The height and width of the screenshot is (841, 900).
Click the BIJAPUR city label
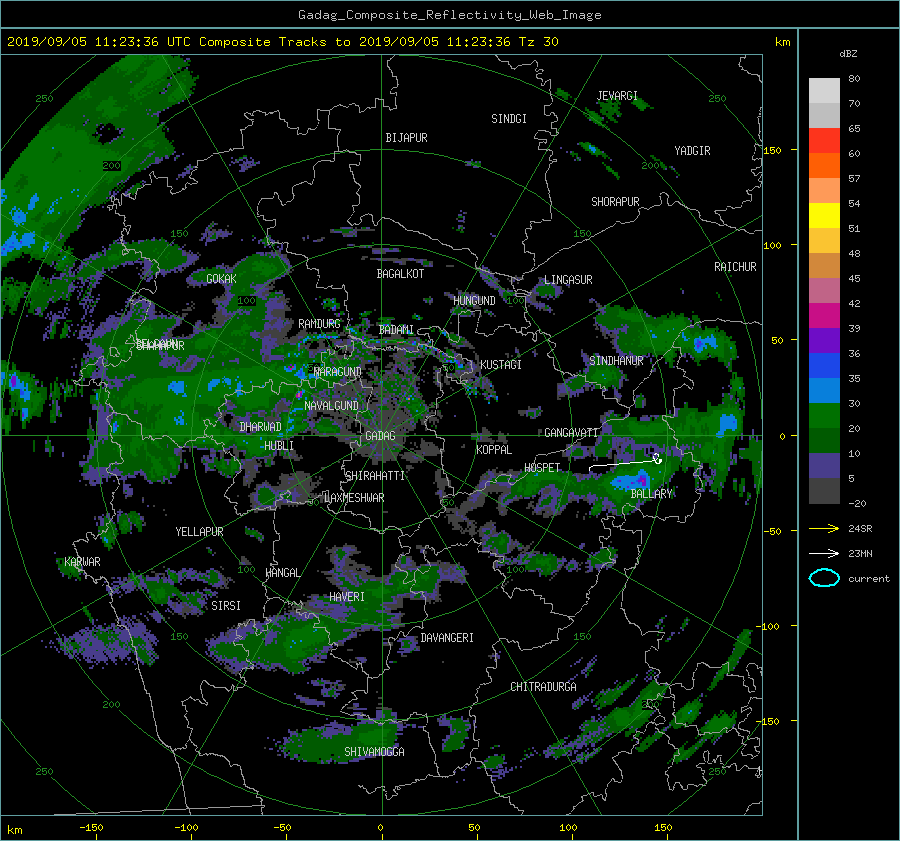pyautogui.click(x=406, y=138)
